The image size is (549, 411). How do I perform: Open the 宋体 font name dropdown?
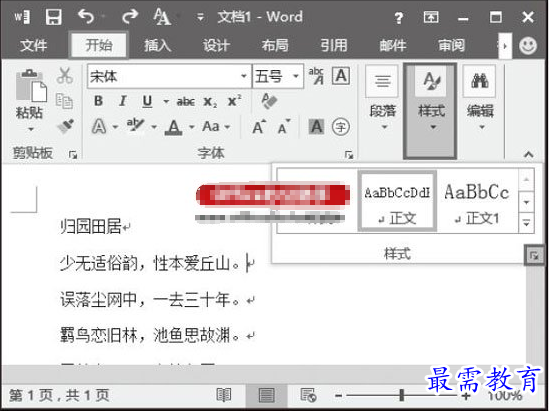pos(244,76)
